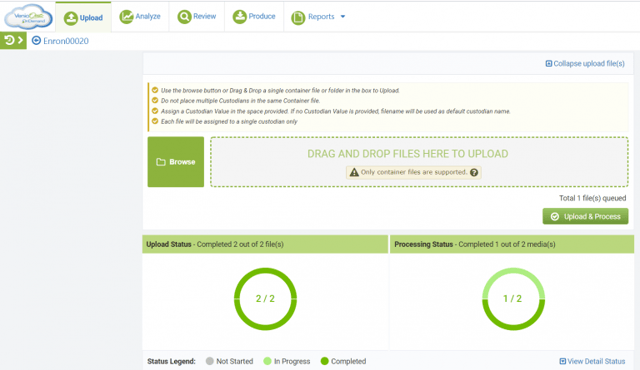Click the Not Started gray legend dot
The image size is (640, 370).
coord(210,361)
